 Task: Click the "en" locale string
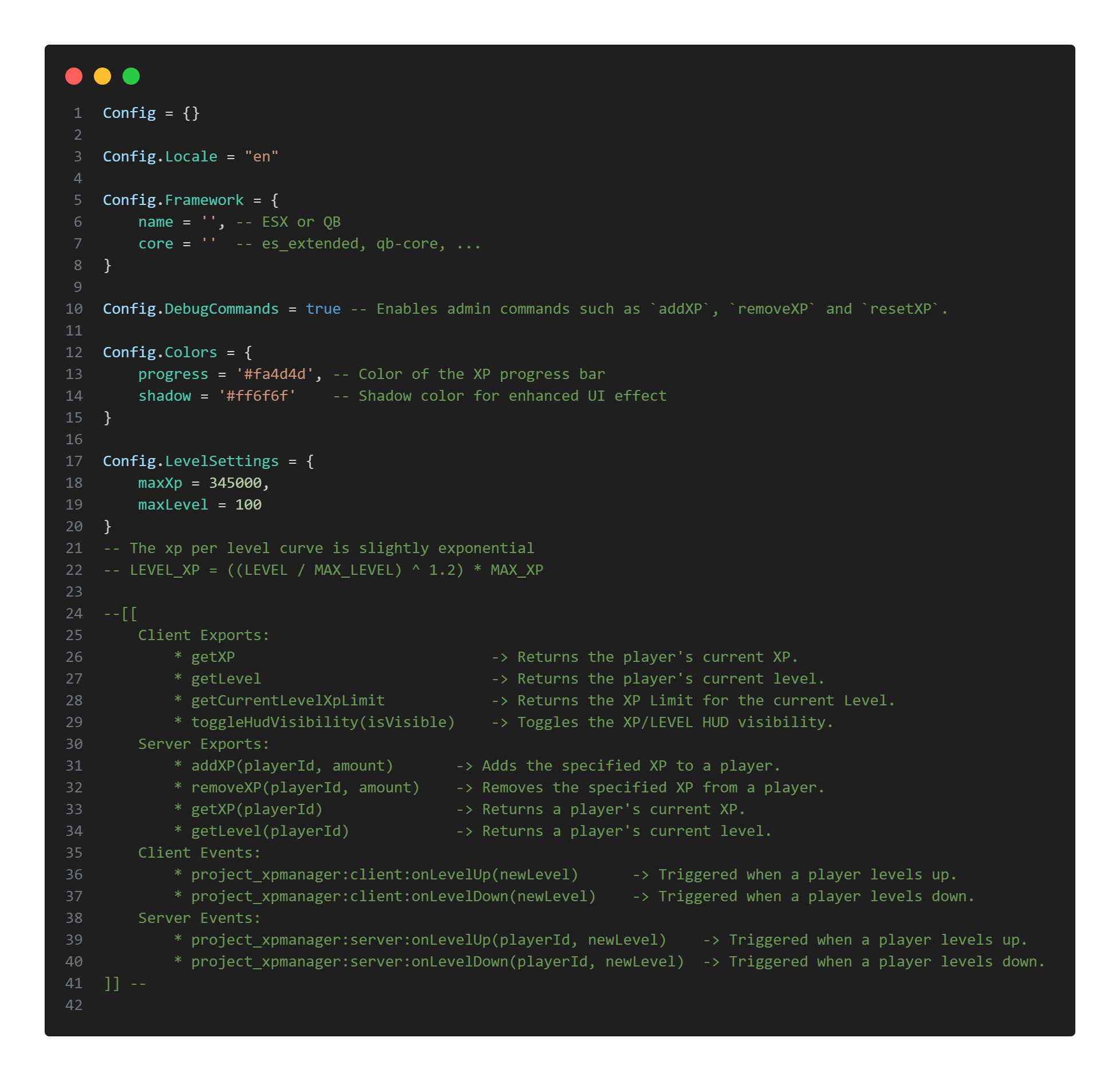pyautogui.click(x=261, y=156)
